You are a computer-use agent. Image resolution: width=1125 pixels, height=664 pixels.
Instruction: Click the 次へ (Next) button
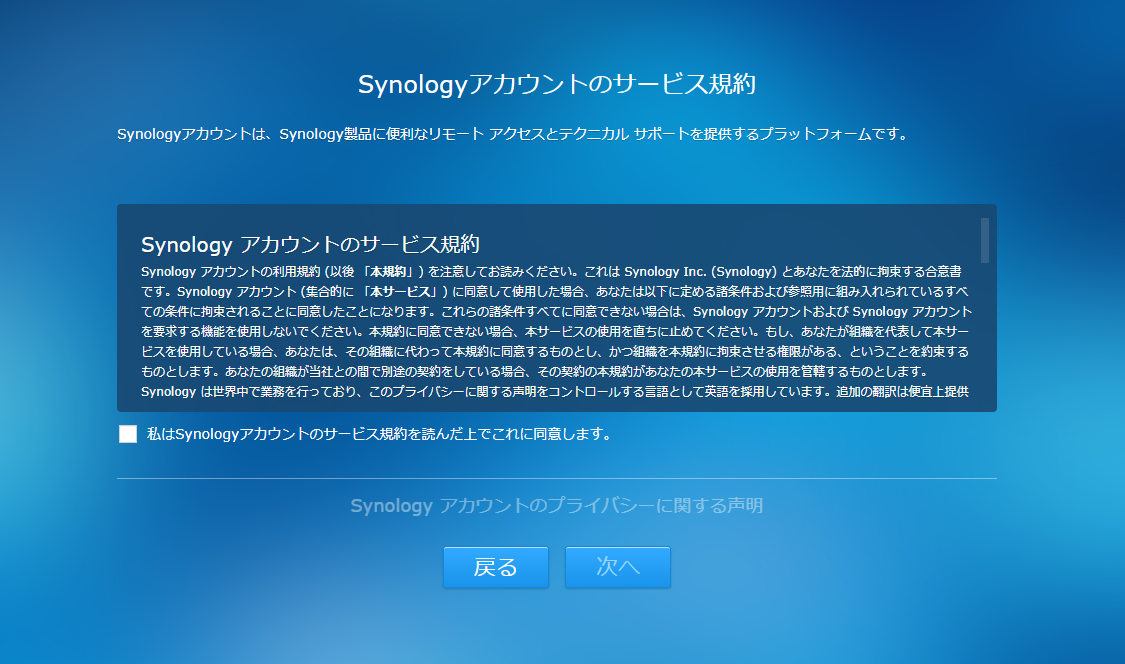coord(618,567)
